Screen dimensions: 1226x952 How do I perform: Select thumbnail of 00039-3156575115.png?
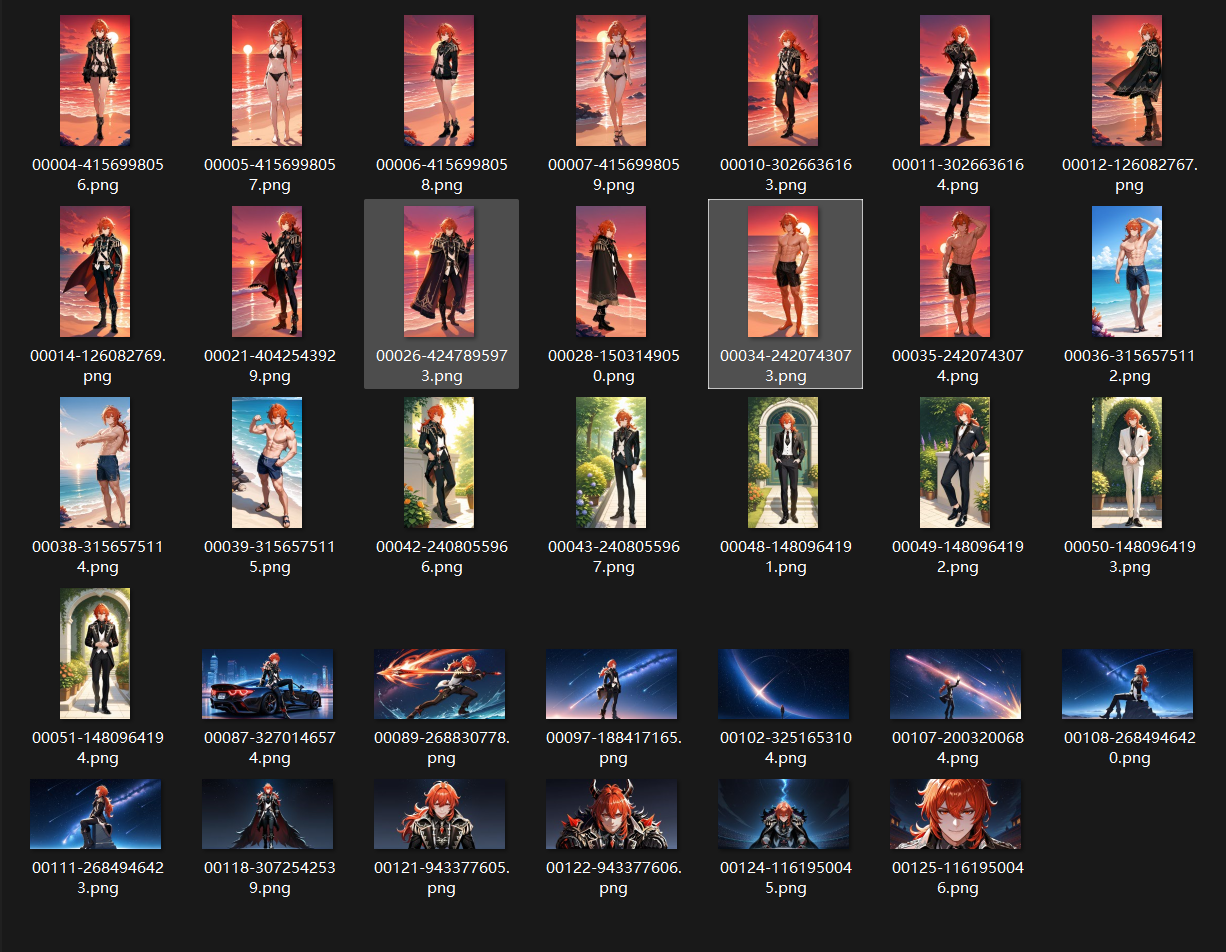point(267,462)
